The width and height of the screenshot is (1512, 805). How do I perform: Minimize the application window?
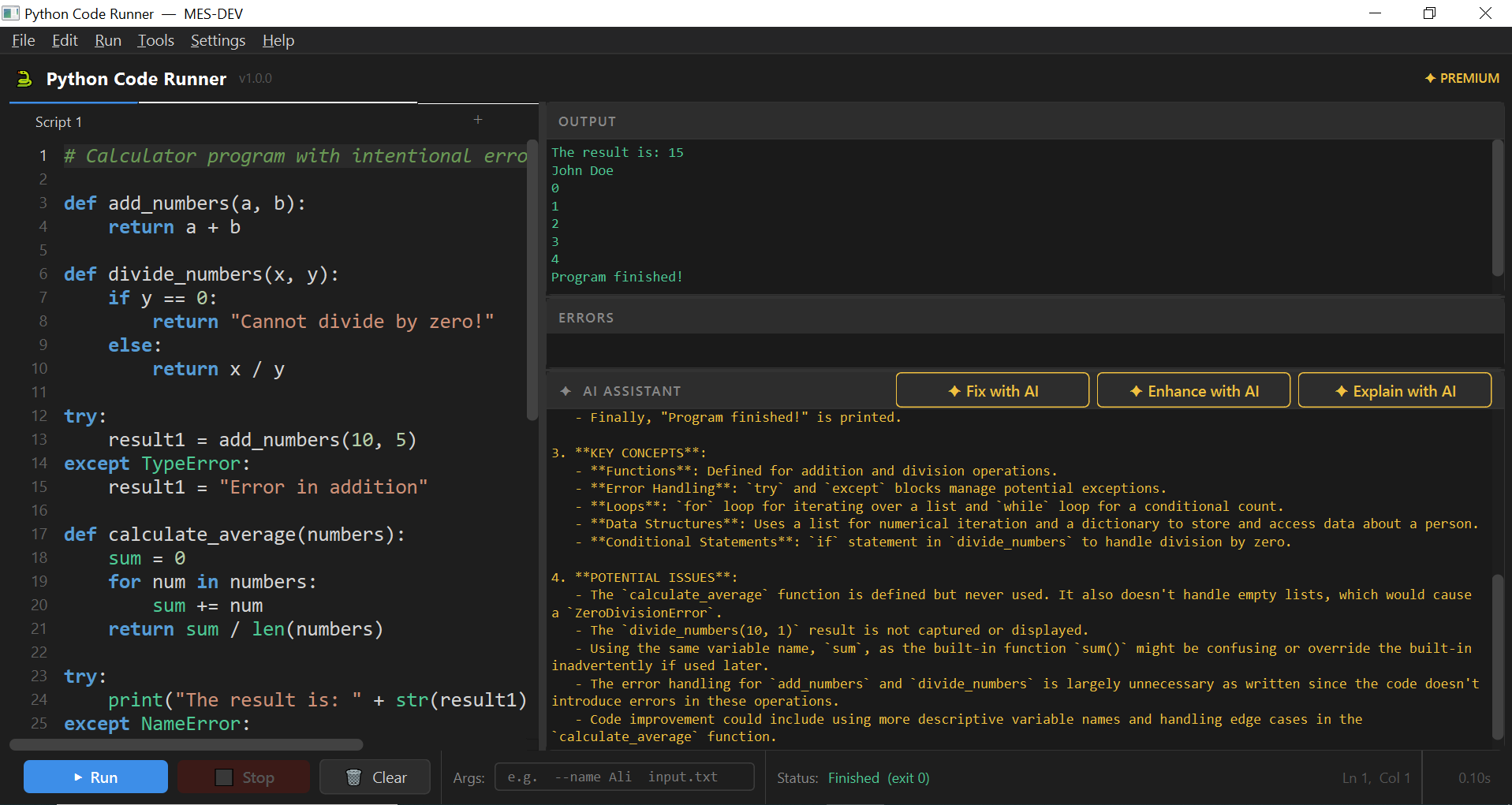click(x=1375, y=13)
